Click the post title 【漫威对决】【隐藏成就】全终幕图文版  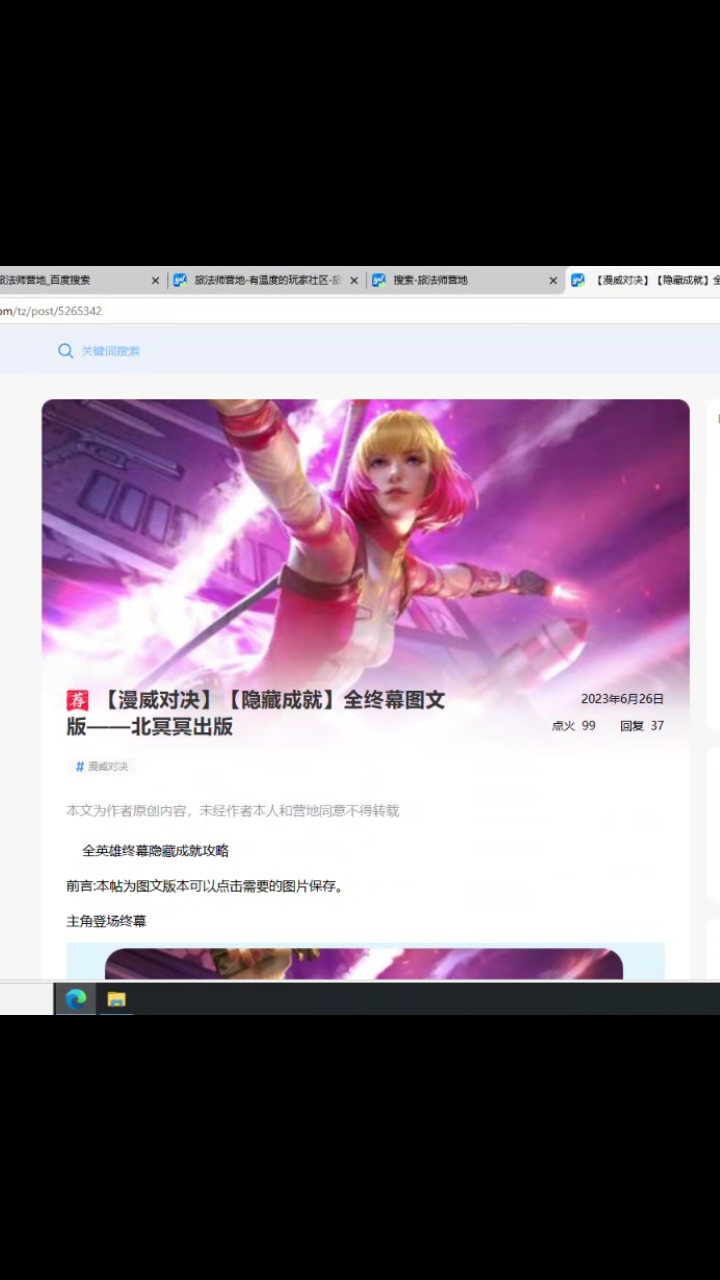[x=256, y=713]
